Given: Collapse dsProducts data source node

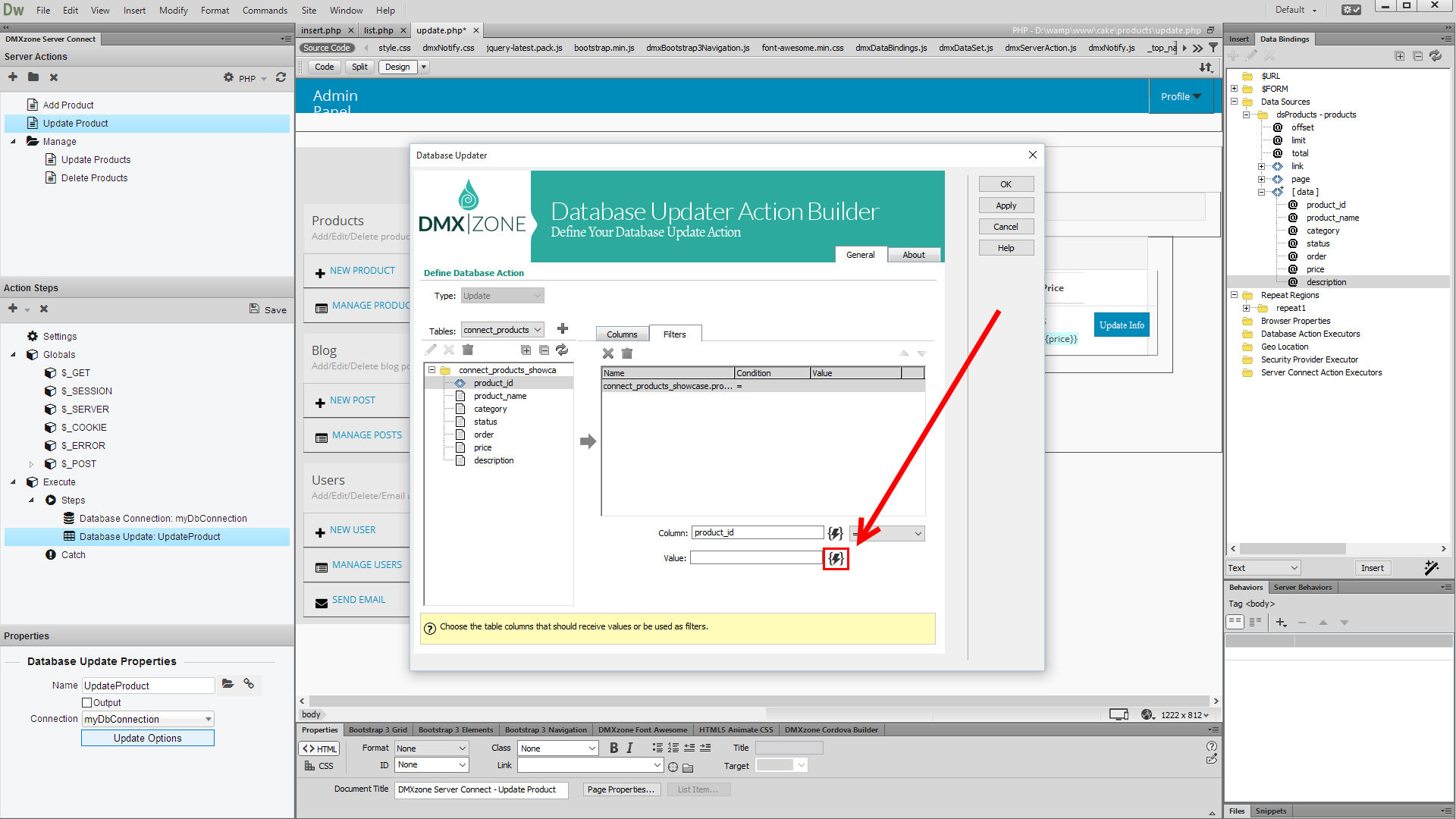Looking at the screenshot, I should [x=1246, y=115].
